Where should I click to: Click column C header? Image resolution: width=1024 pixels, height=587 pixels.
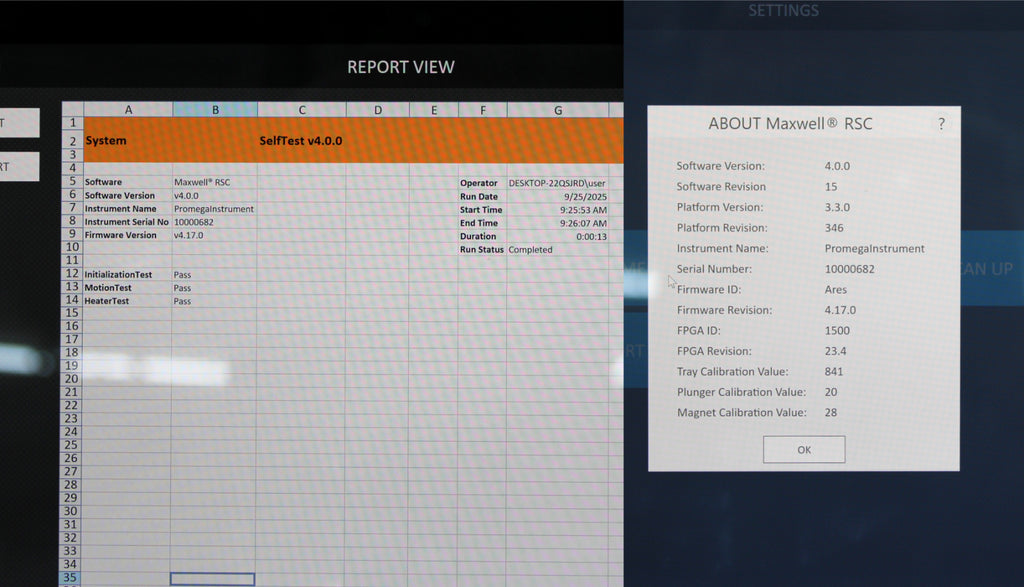(x=301, y=109)
